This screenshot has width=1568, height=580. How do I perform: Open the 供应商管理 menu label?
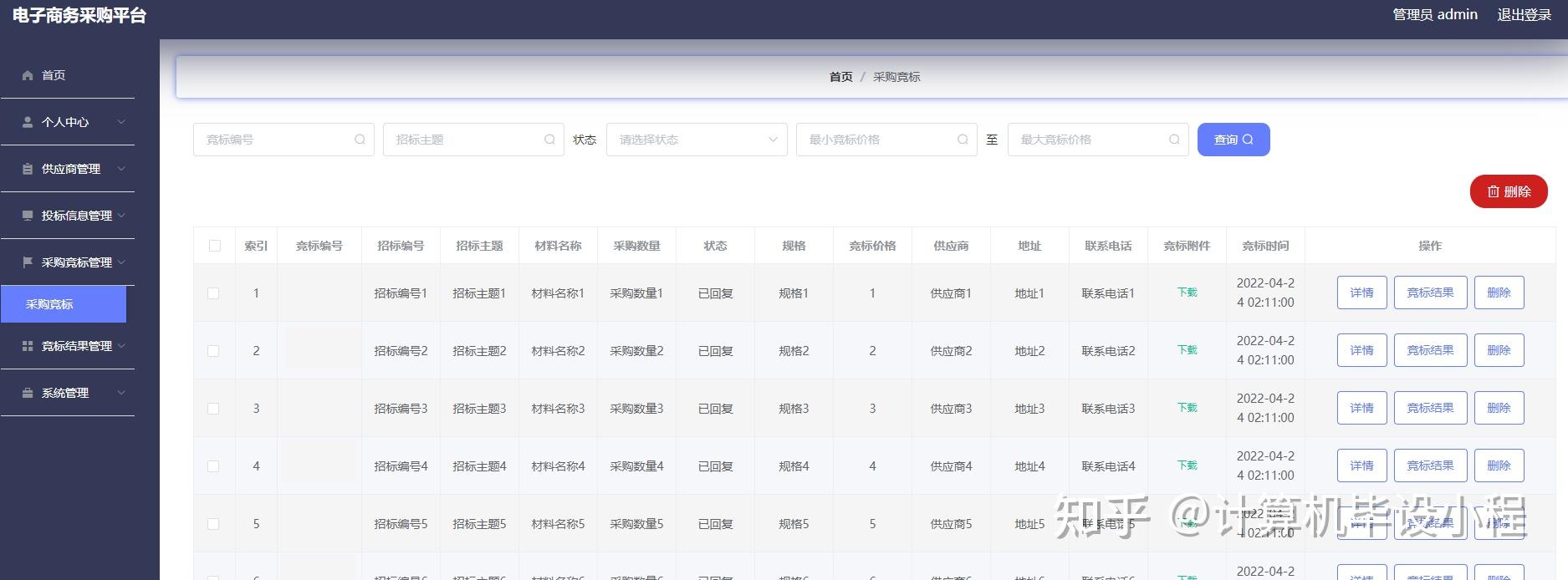tap(71, 169)
